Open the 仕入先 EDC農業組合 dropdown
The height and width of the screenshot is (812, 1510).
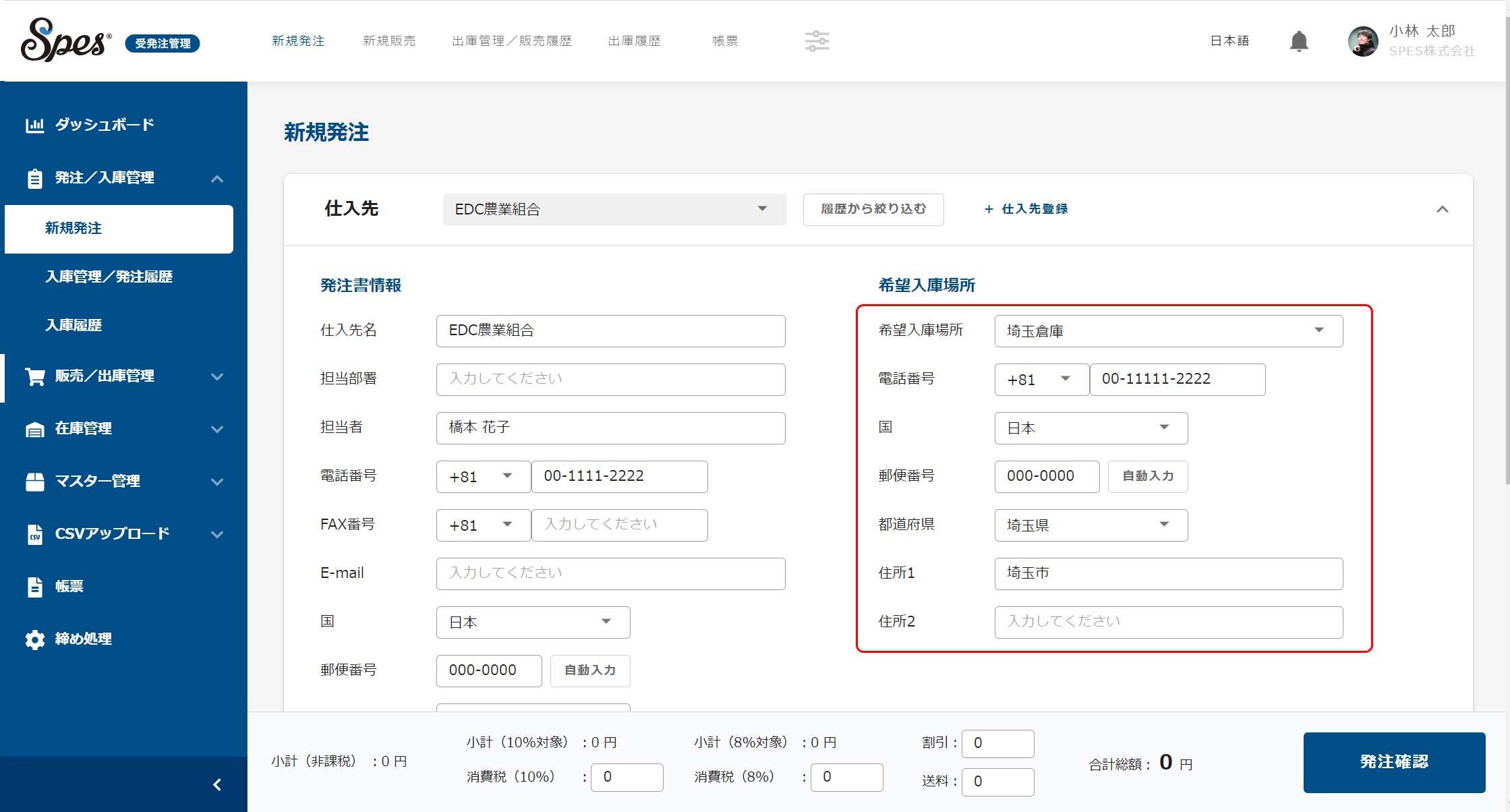click(614, 209)
